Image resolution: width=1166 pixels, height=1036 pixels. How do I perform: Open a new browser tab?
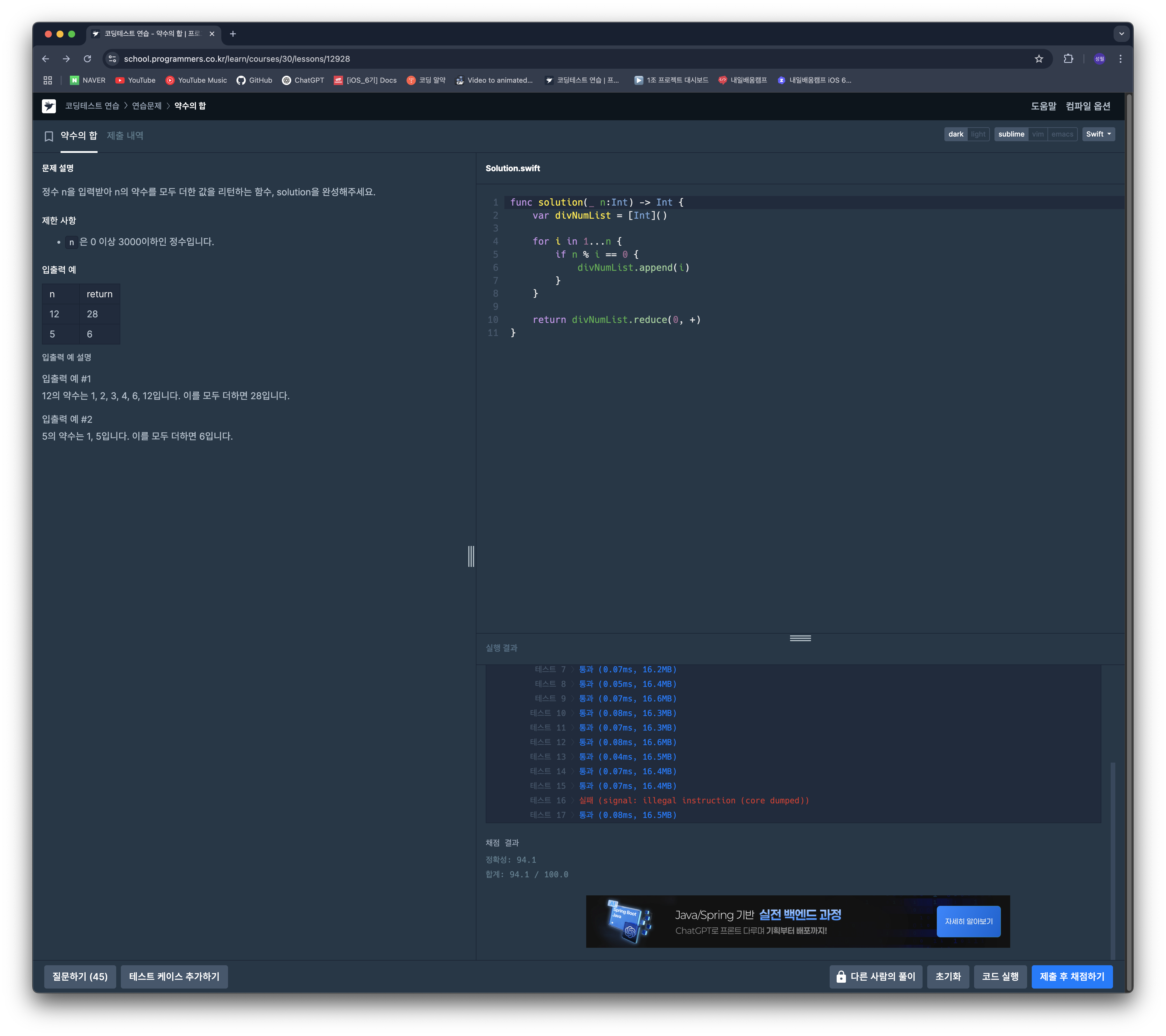coord(233,34)
